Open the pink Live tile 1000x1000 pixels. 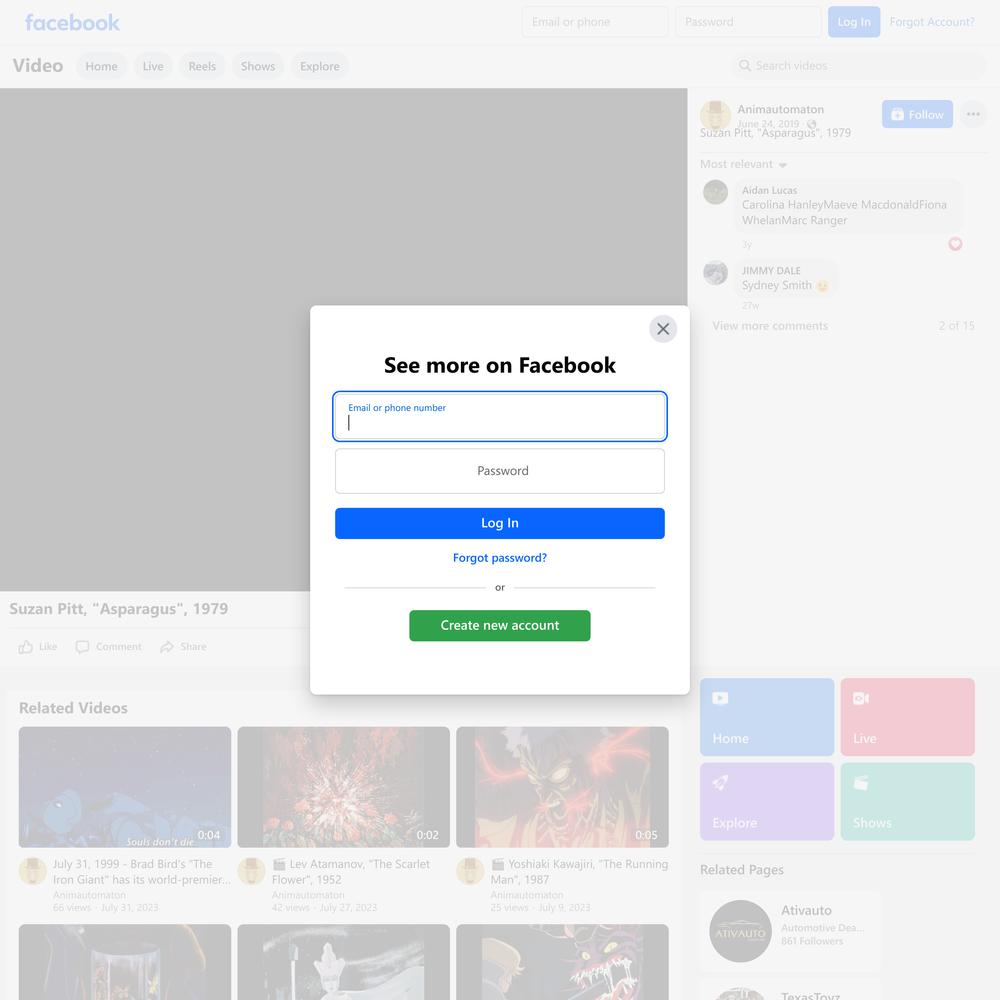click(908, 717)
